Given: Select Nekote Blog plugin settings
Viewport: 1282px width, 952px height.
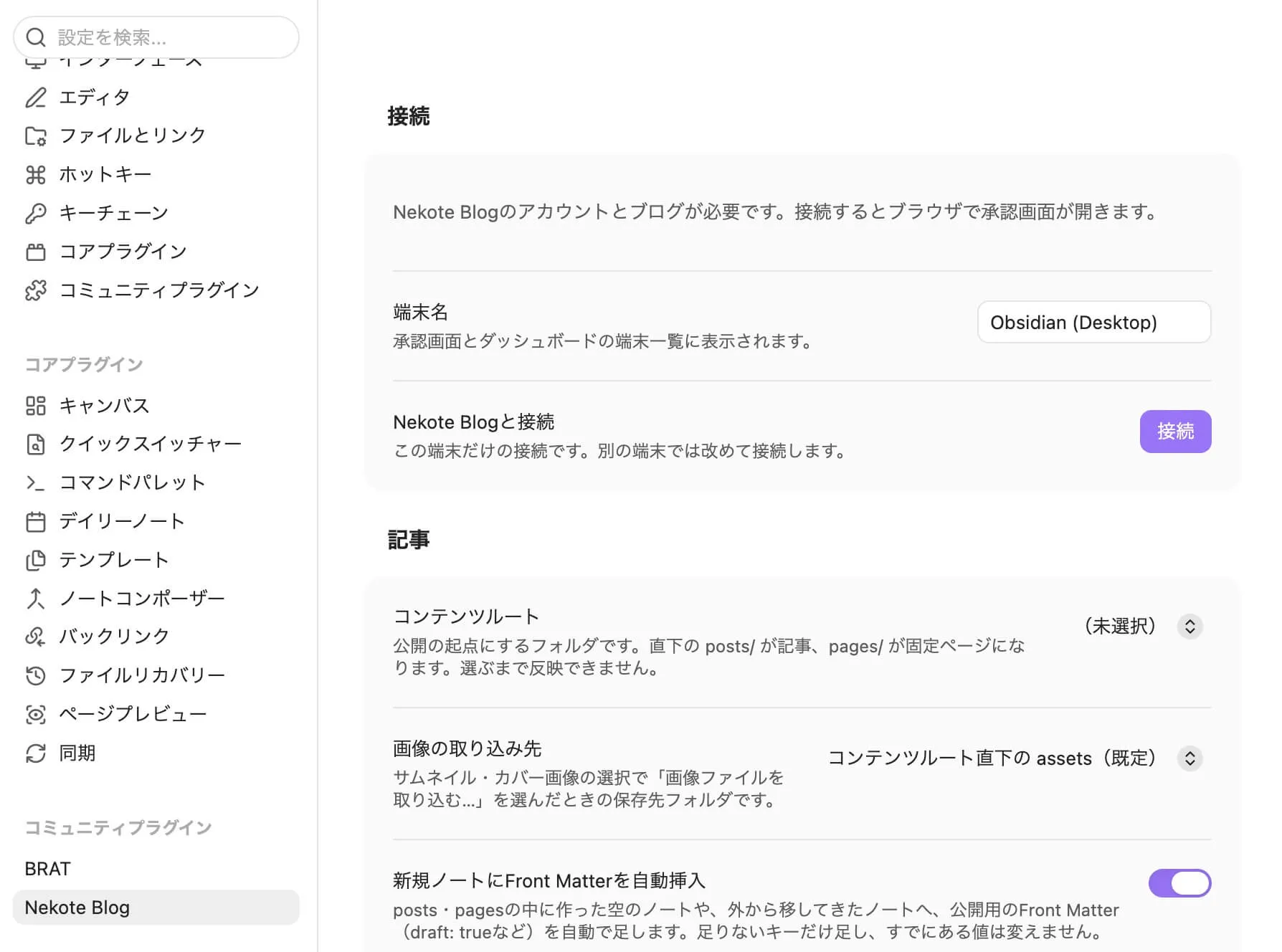Looking at the screenshot, I should (x=156, y=908).
